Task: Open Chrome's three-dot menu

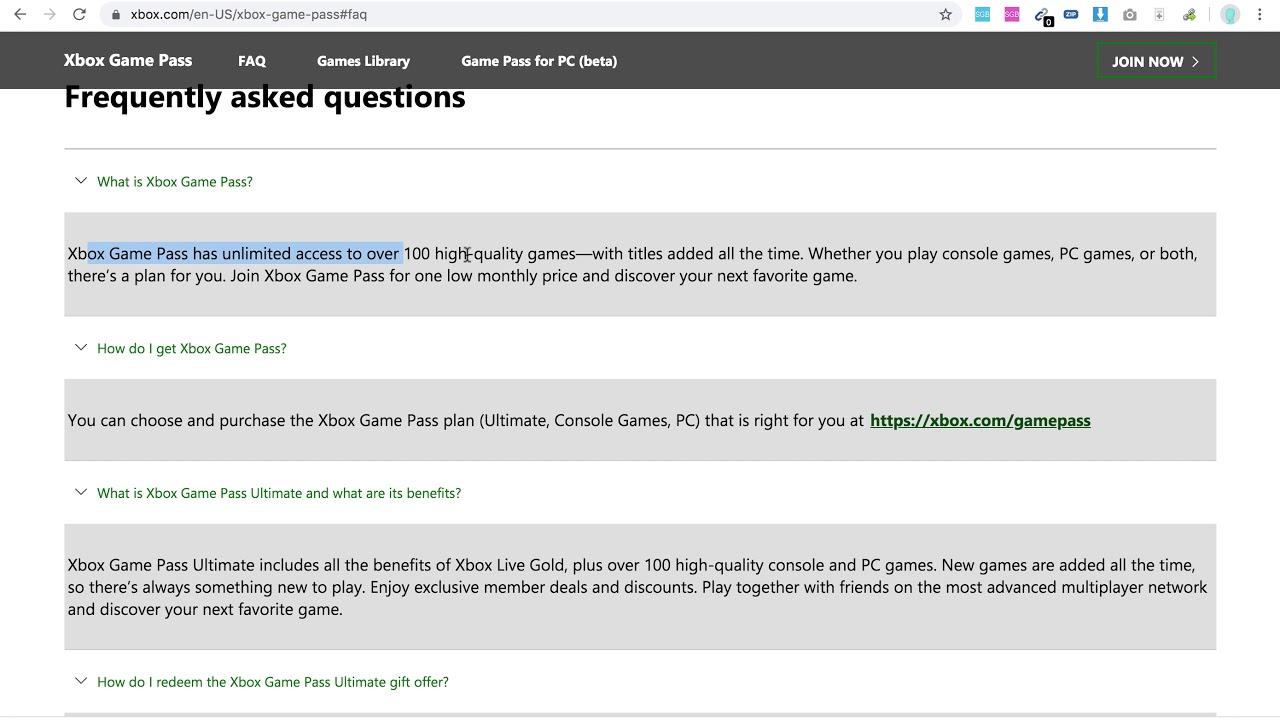Action: [1261, 14]
